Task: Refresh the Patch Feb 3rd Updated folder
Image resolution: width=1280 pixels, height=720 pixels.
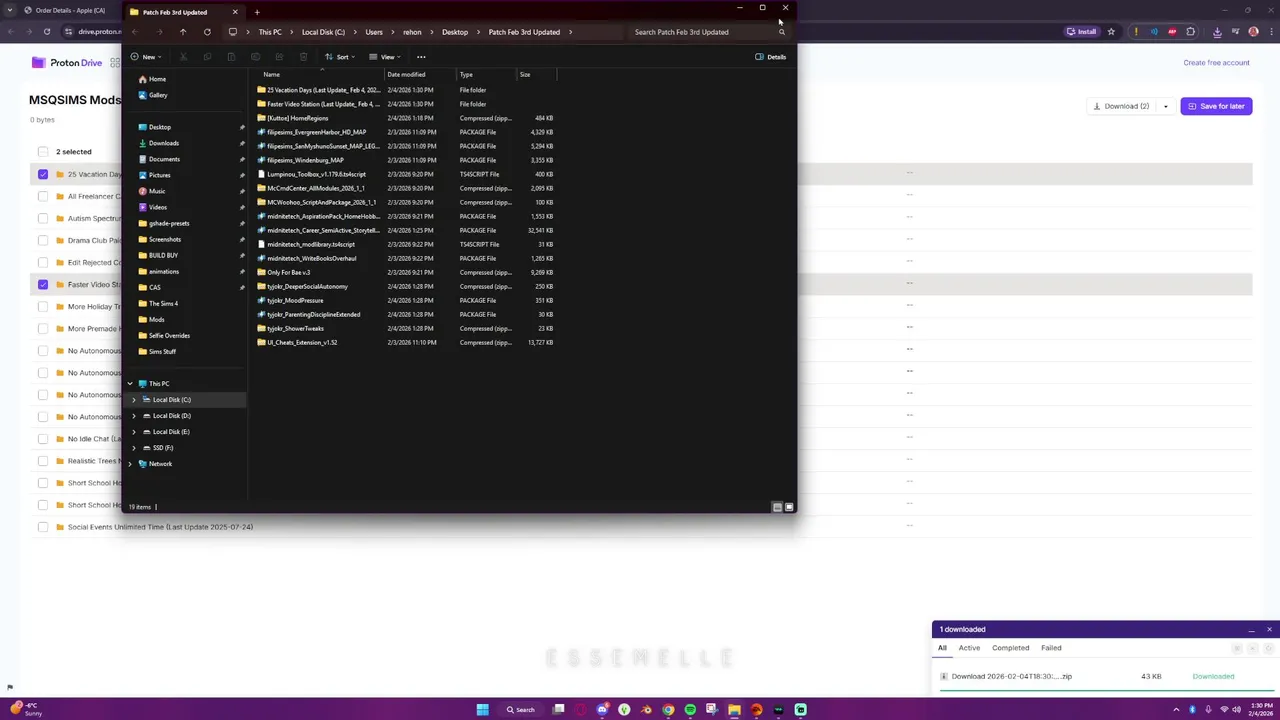Action: (x=207, y=32)
